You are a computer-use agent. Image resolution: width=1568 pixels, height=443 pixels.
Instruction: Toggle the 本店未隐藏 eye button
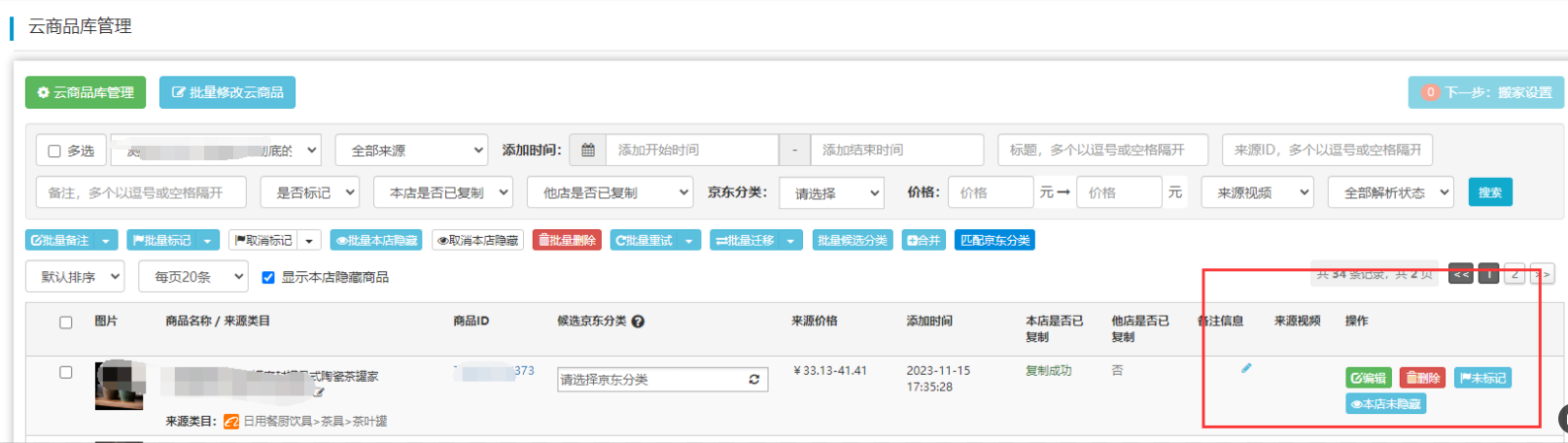(1385, 404)
